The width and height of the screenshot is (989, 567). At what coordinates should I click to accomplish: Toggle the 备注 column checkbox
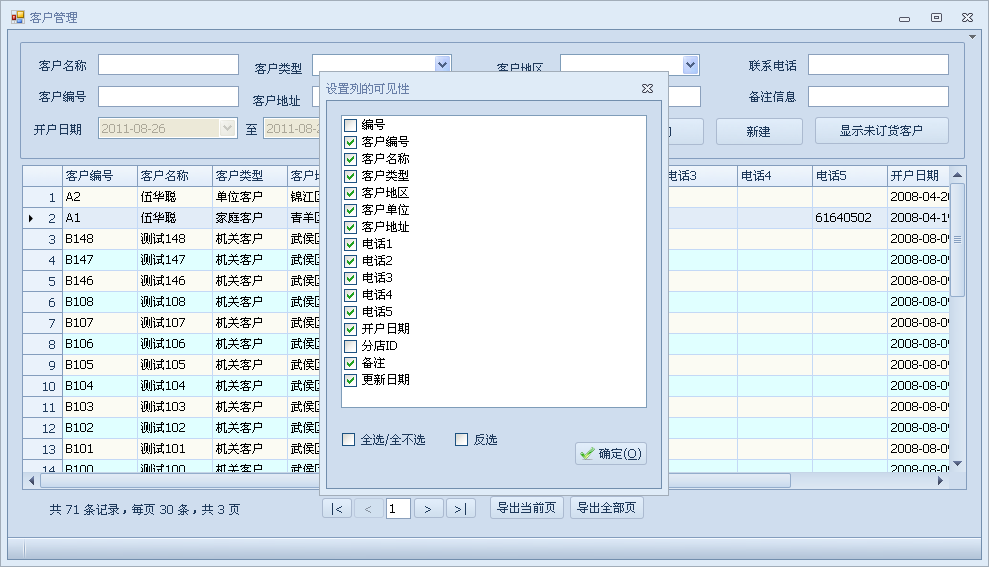(351, 363)
